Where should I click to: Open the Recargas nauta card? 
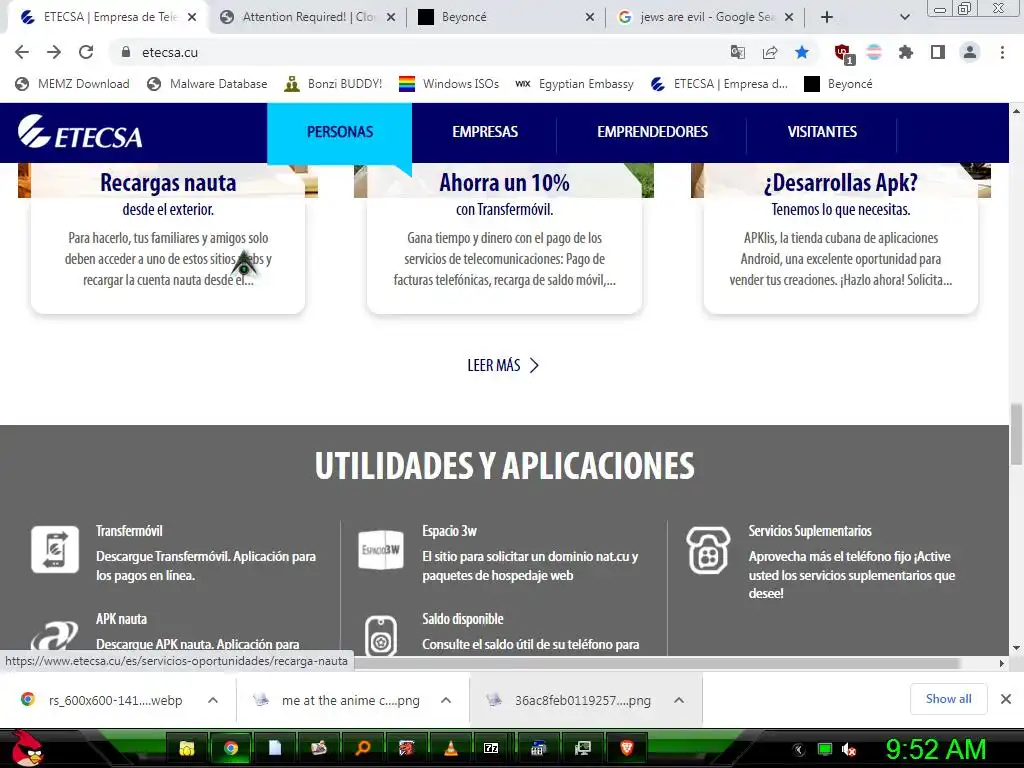click(x=168, y=238)
